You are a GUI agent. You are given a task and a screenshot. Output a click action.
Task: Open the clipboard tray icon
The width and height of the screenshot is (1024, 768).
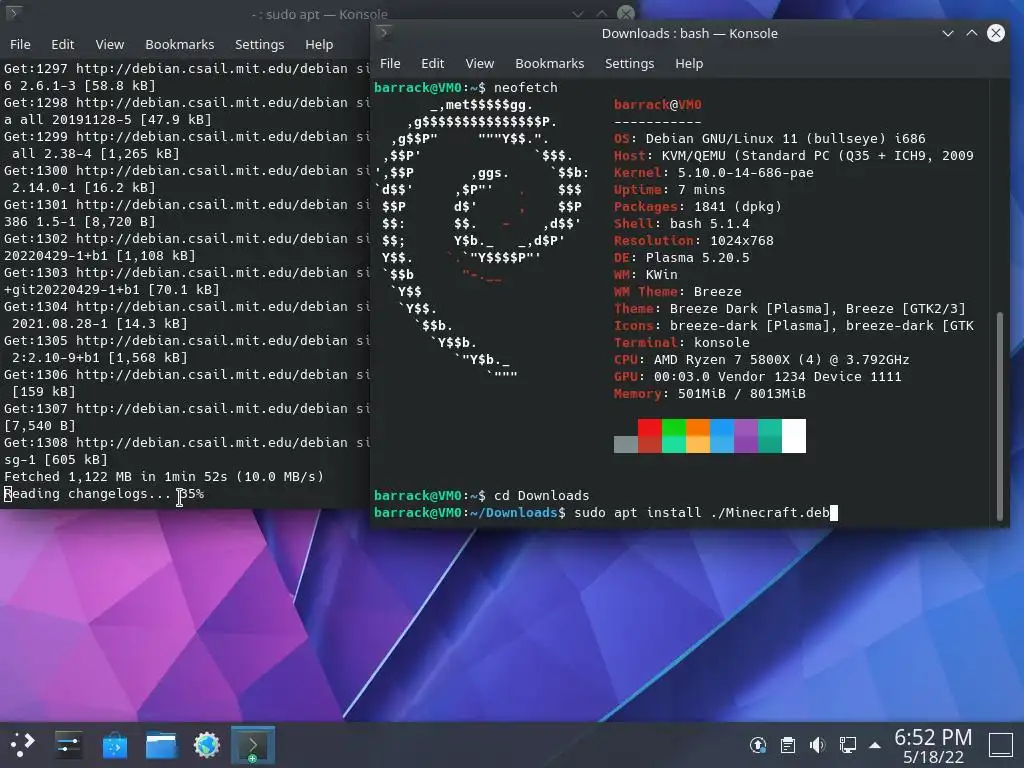pyautogui.click(x=788, y=744)
